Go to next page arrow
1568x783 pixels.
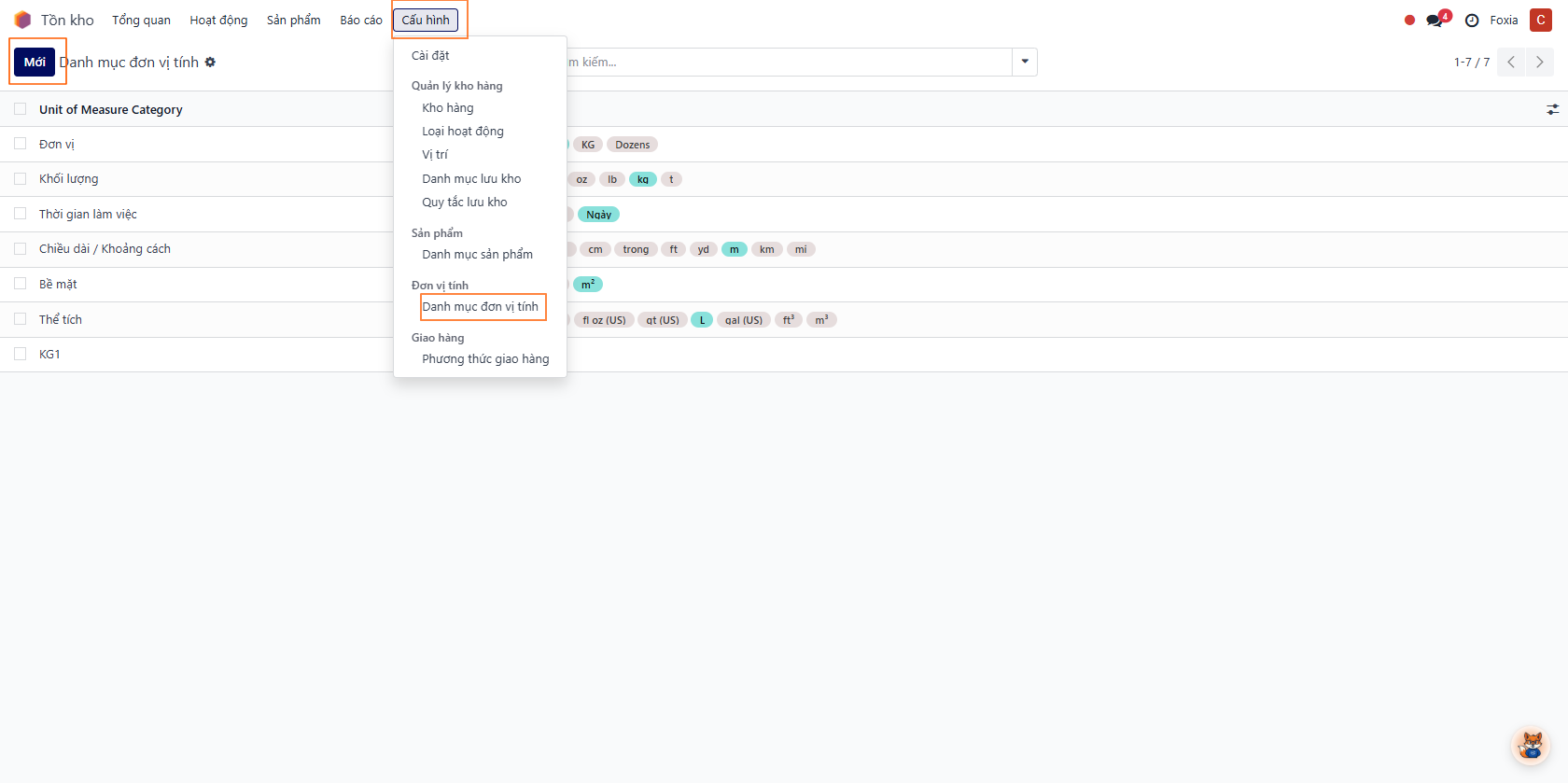(1539, 63)
